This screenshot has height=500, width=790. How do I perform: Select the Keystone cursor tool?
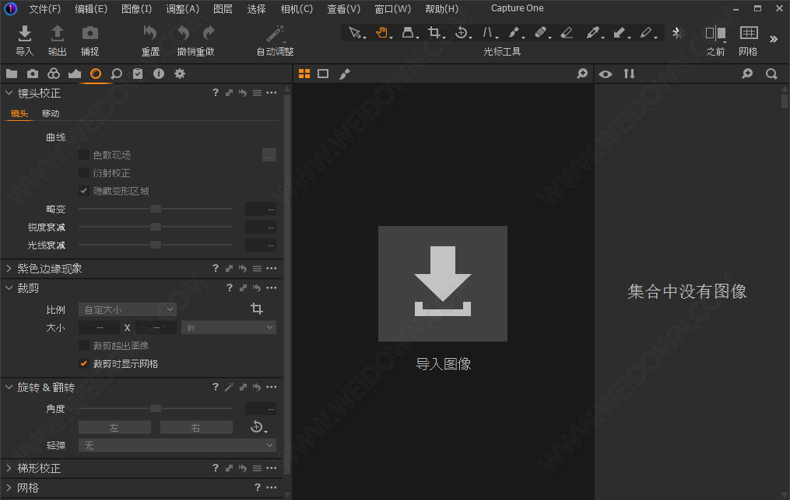point(488,33)
